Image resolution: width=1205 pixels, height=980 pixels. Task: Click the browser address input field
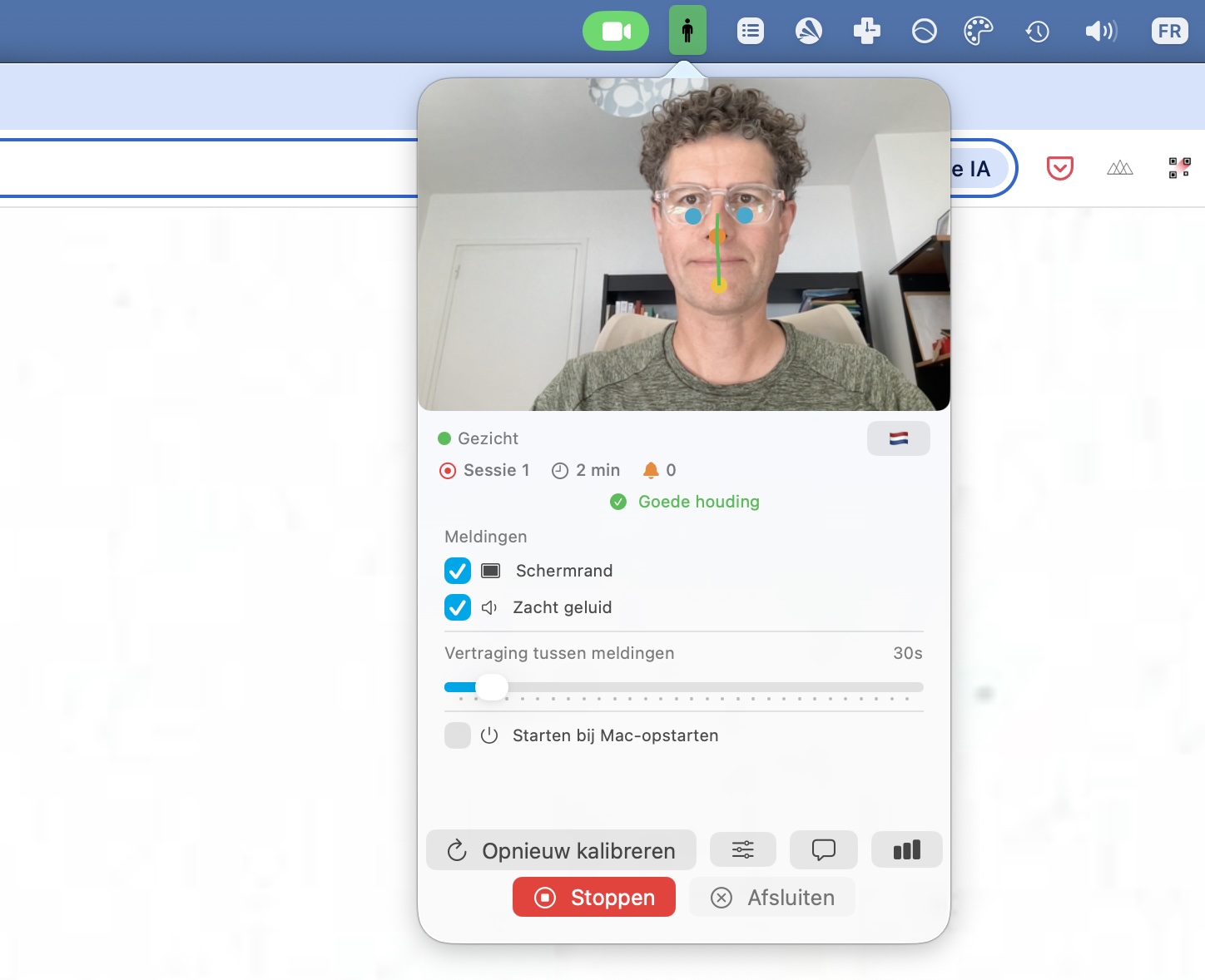(208, 168)
